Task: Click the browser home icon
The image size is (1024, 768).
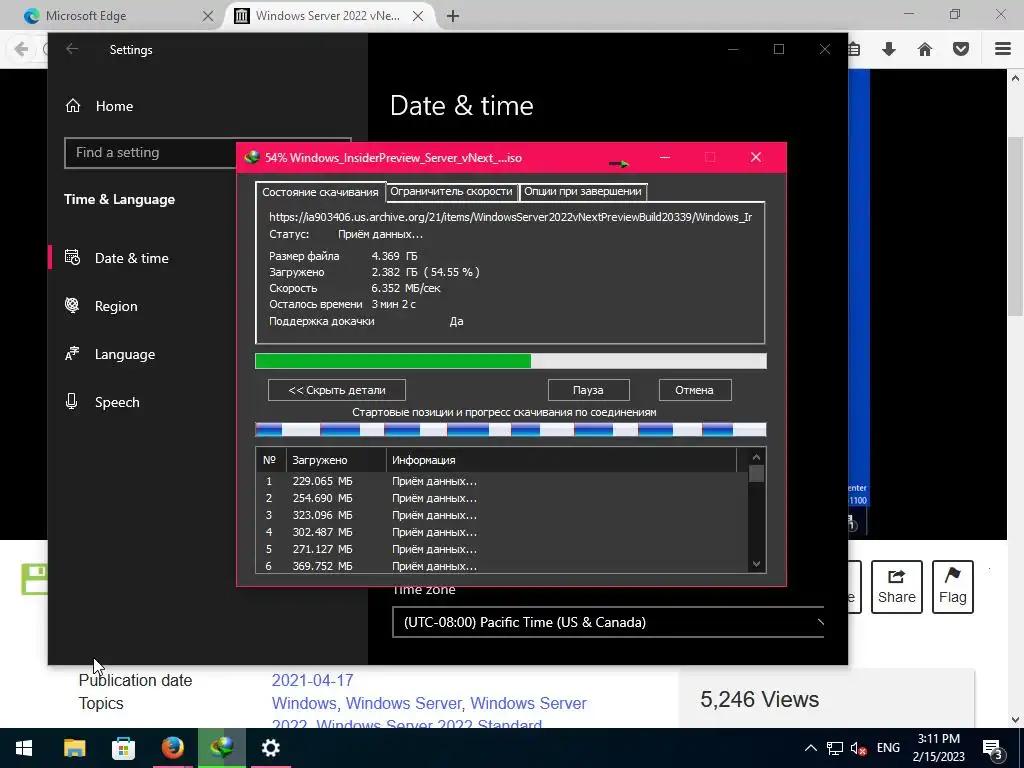Action: pyautogui.click(x=925, y=49)
